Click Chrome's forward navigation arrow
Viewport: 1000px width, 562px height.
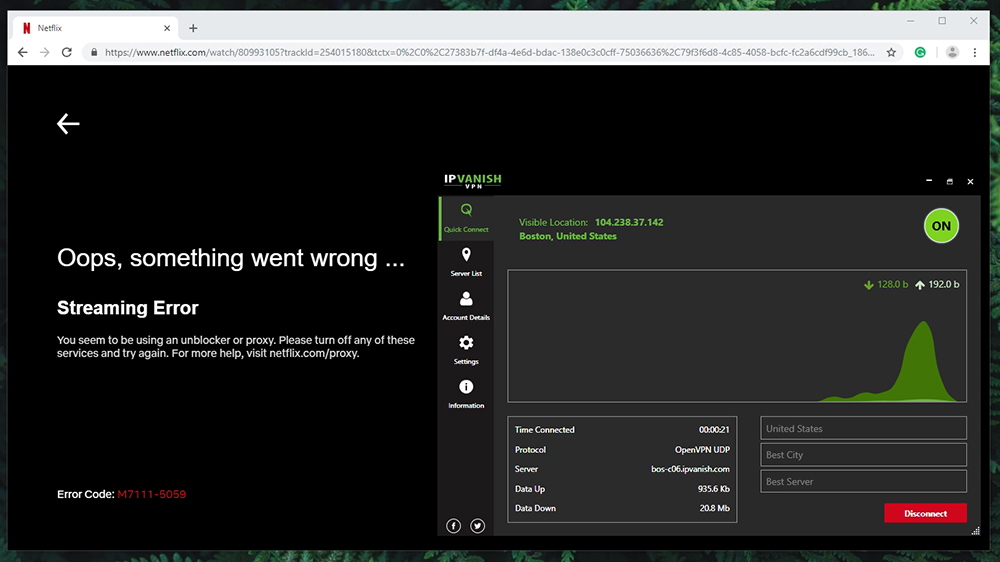coord(45,52)
